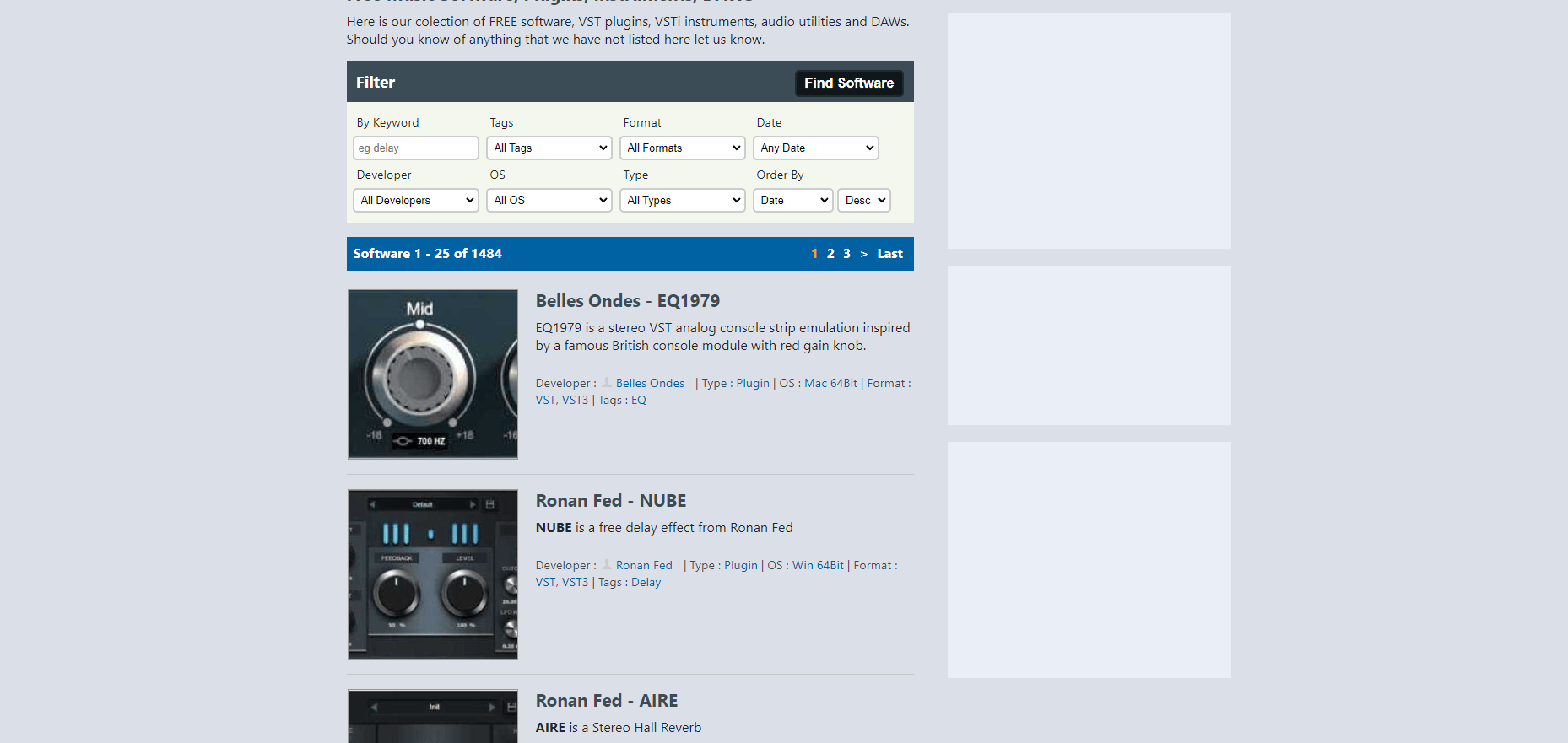Switch the Desc sort direction dropdown
1568x743 pixels.
pos(864,201)
